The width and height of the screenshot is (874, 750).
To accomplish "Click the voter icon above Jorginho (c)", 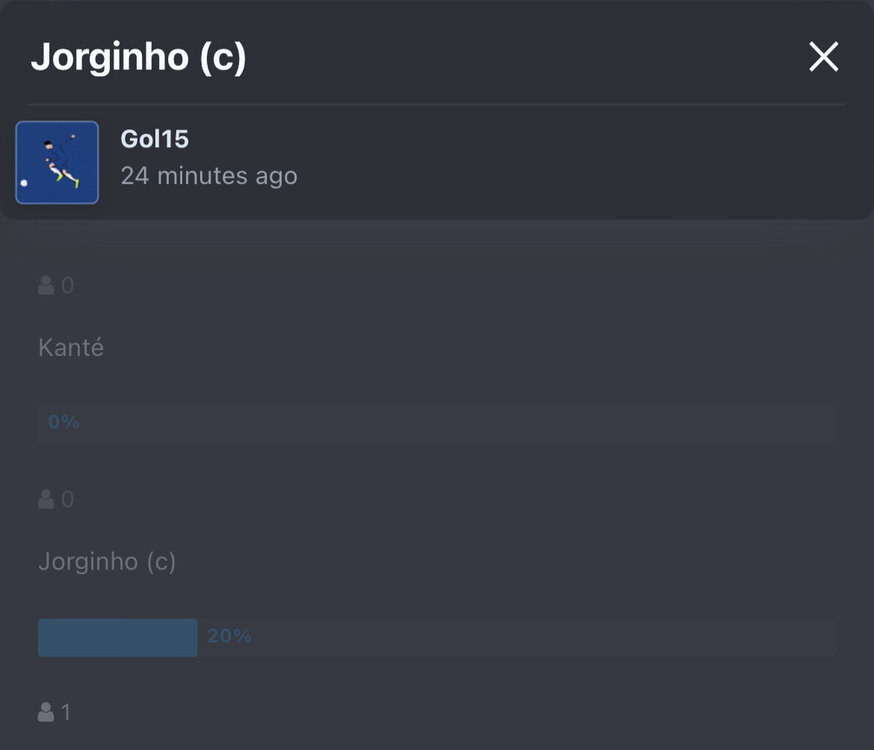I will tap(46, 499).
